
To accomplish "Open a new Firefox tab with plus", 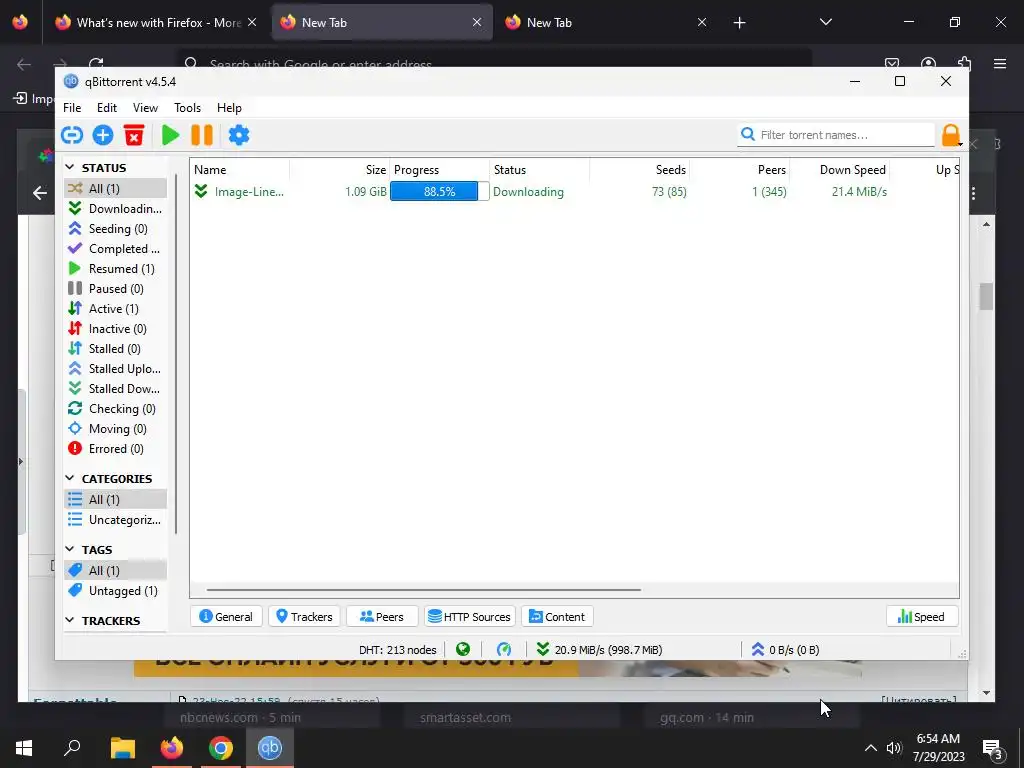I will click(x=739, y=23).
